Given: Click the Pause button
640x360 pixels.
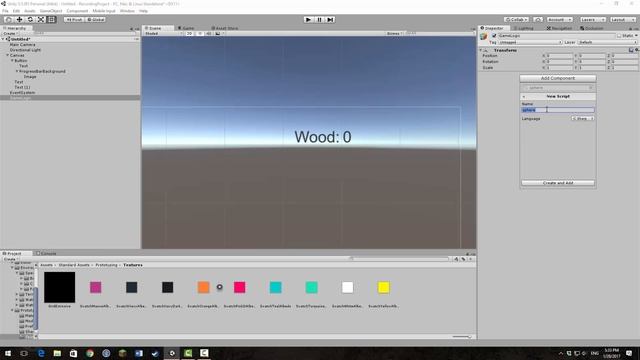Looking at the screenshot, I should click(320, 20).
